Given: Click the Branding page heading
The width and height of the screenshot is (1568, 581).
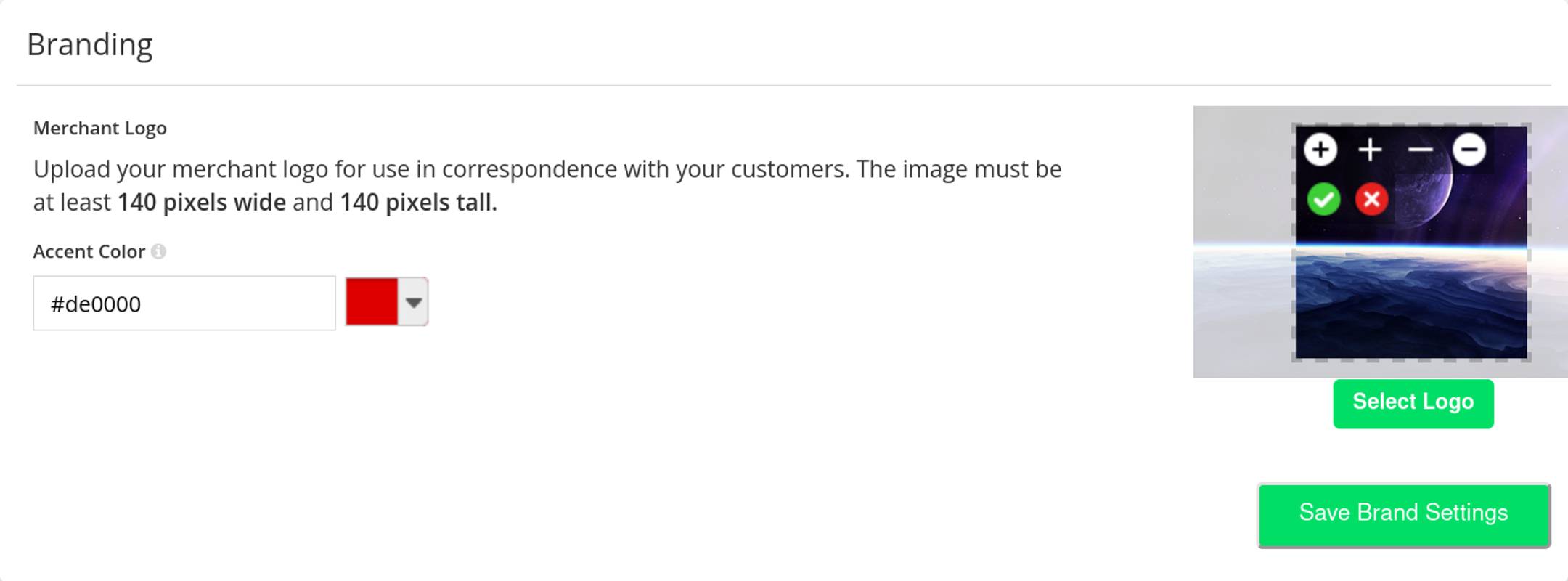Looking at the screenshot, I should 90,45.
